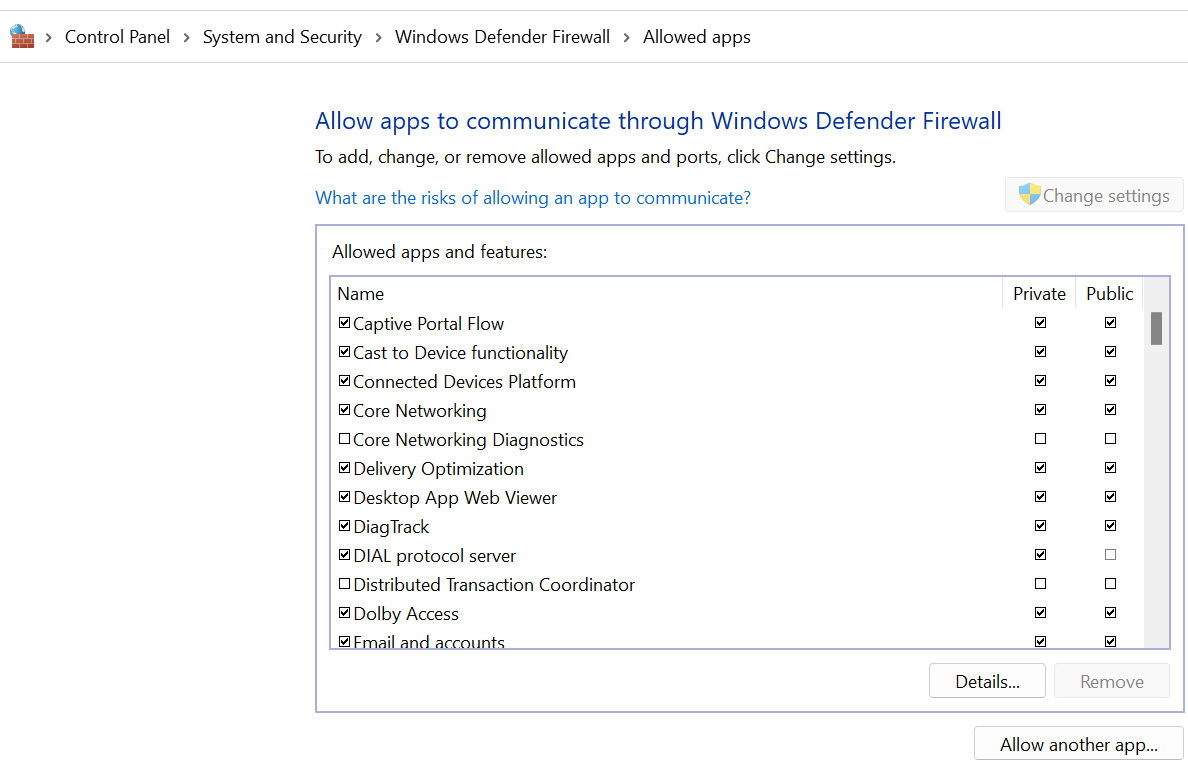The width and height of the screenshot is (1188, 760).
Task: Expand chevron after System and Security breadcrumb
Action: point(377,36)
